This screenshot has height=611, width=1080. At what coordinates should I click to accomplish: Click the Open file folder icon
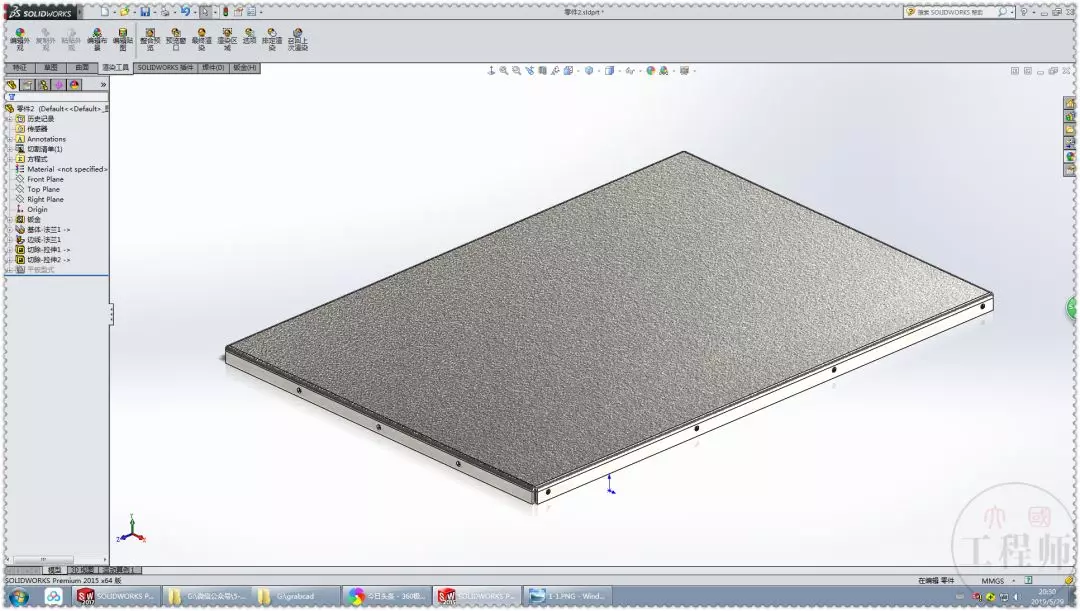125,12
